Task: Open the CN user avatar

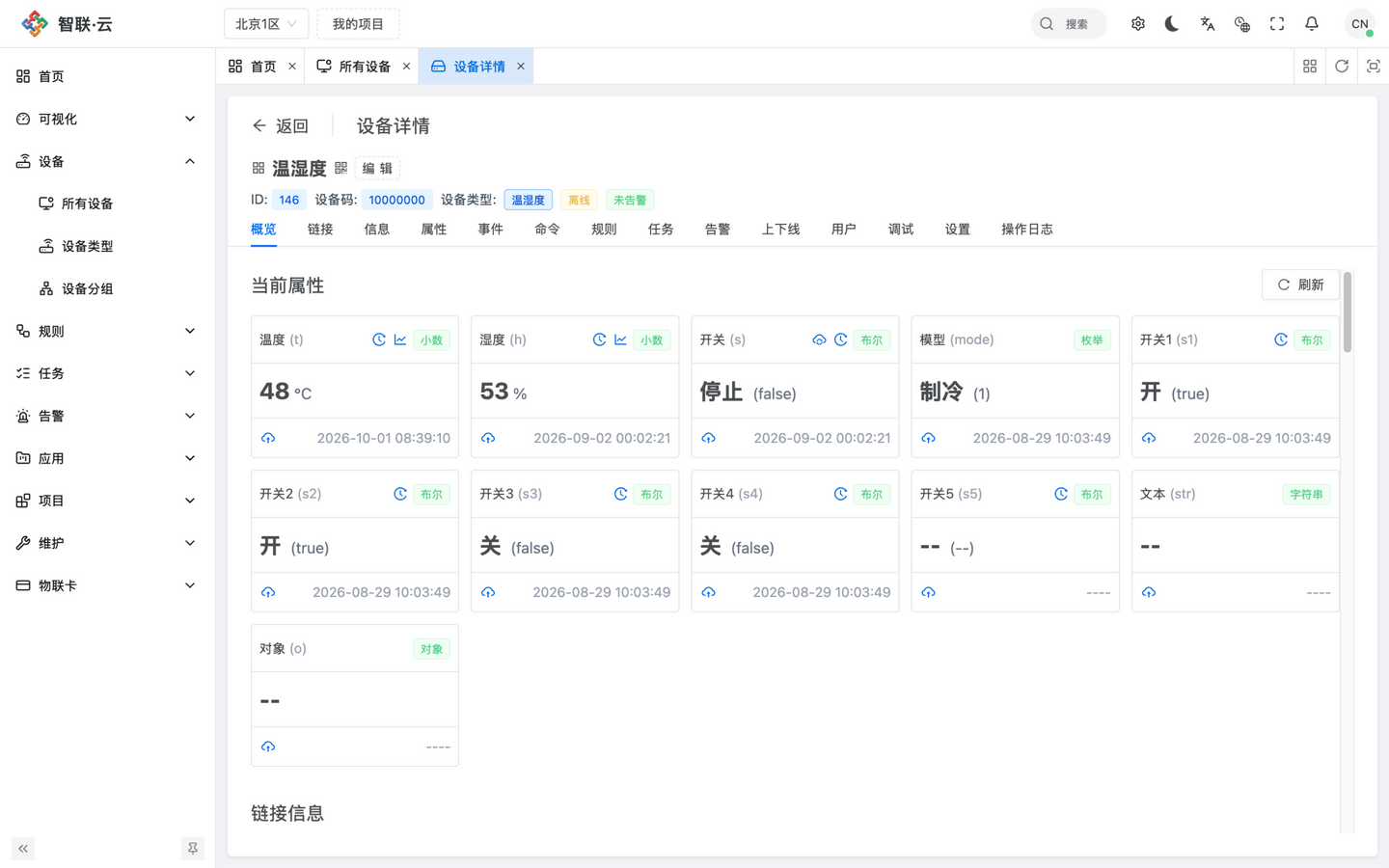Action: tap(1360, 24)
